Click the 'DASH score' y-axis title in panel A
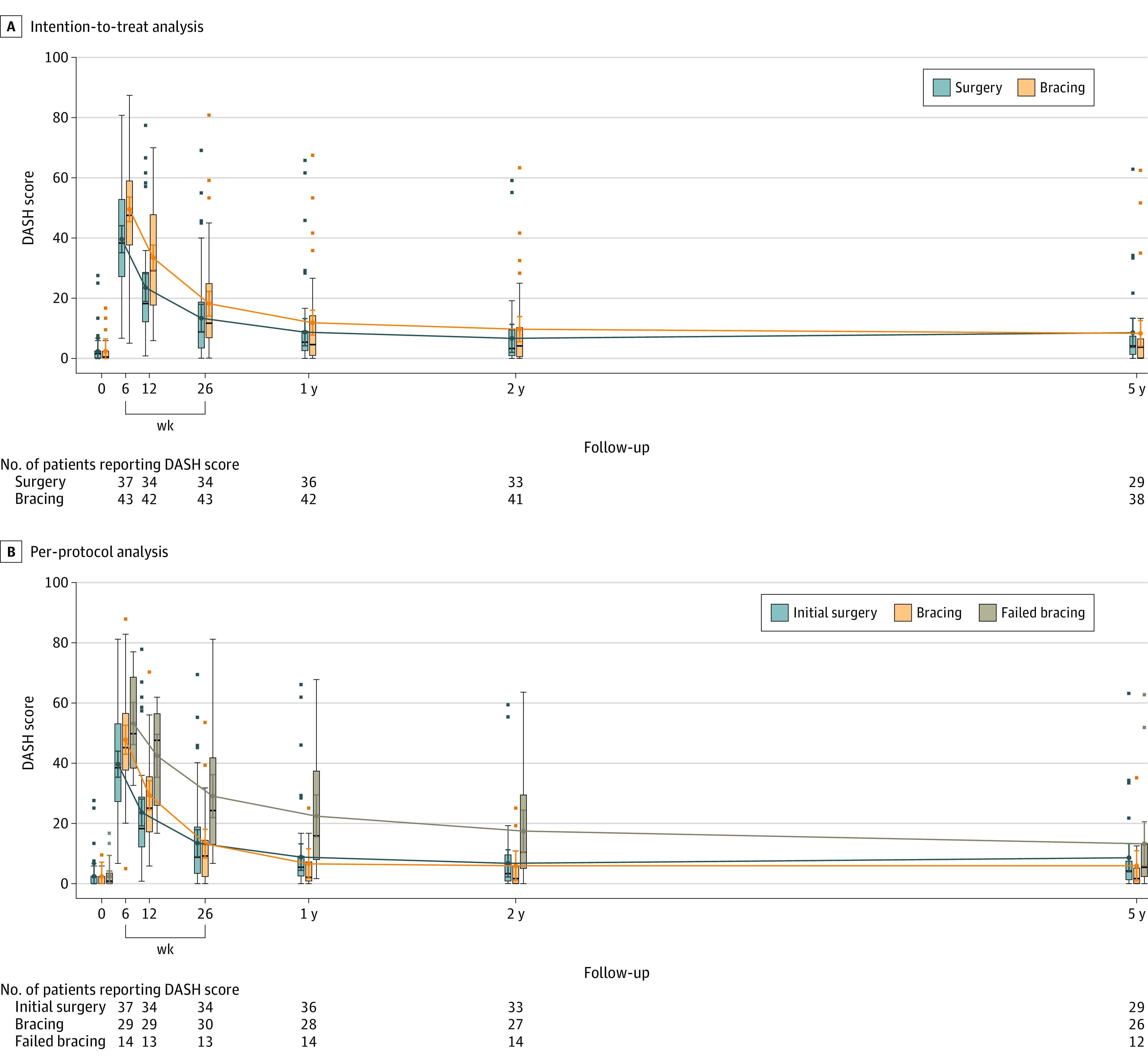 pyautogui.click(x=28, y=208)
